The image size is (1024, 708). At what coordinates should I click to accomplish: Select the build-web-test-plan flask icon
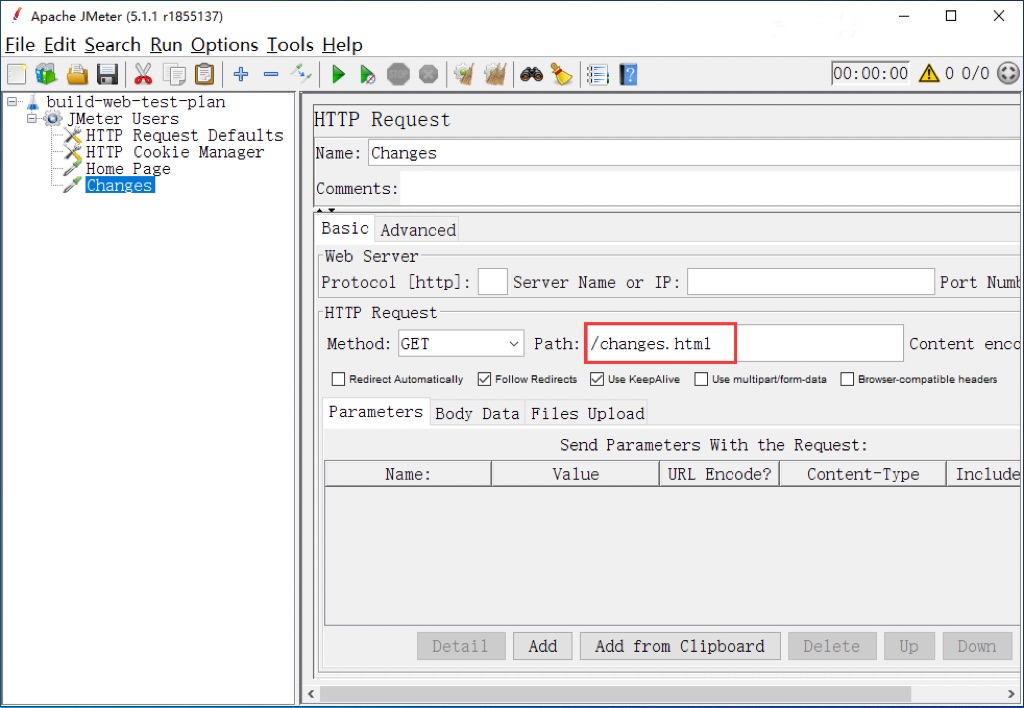pyautogui.click(x=33, y=102)
